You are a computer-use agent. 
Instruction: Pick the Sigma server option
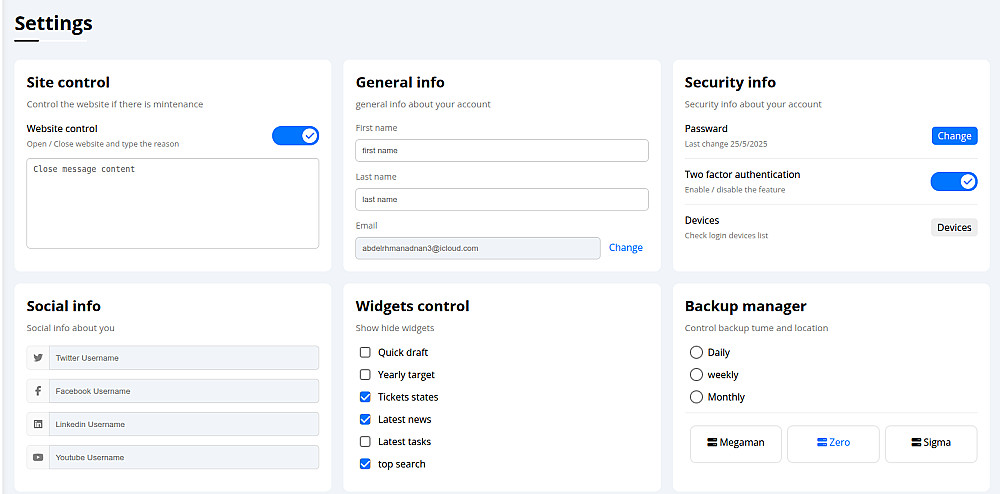click(931, 443)
